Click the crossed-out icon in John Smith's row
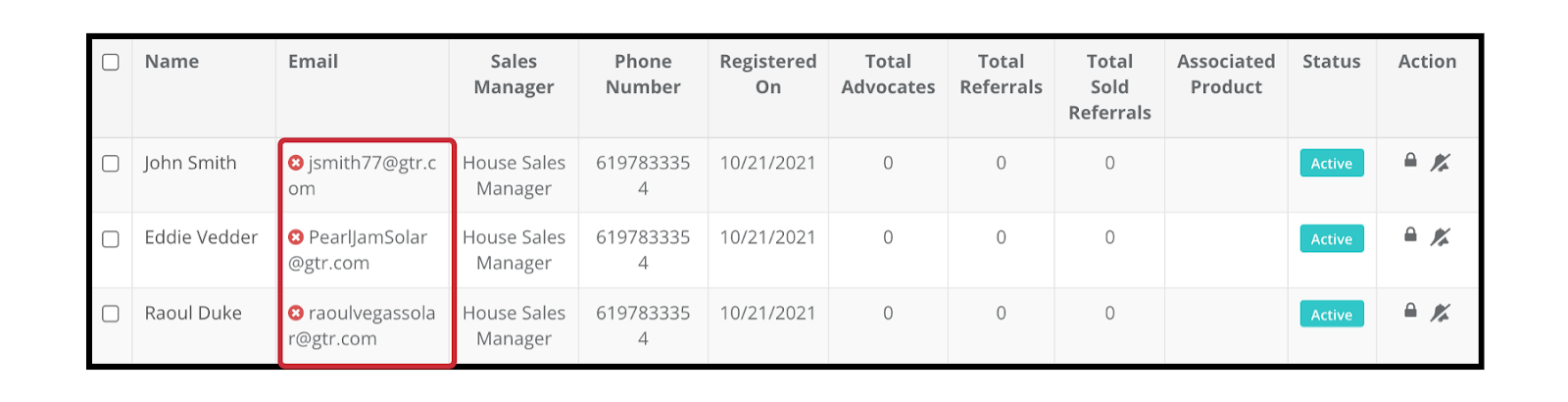The height and width of the screenshot is (402, 1568). click(x=1440, y=163)
